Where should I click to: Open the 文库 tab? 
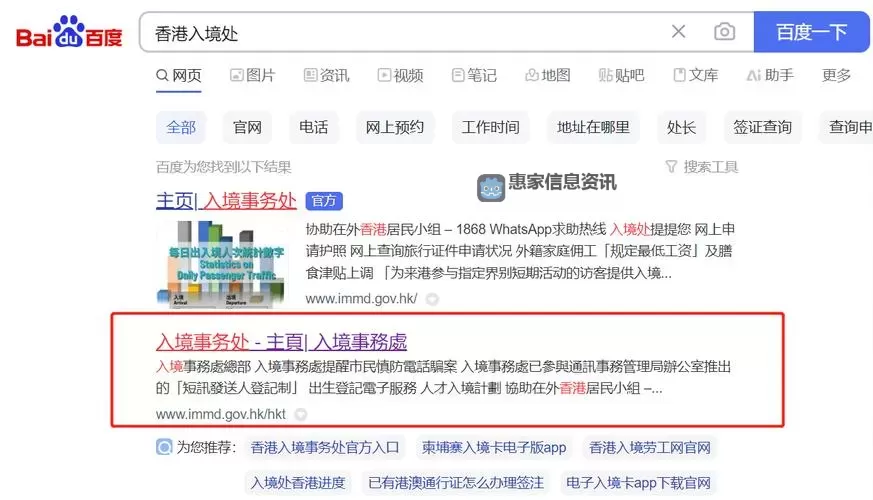click(695, 75)
